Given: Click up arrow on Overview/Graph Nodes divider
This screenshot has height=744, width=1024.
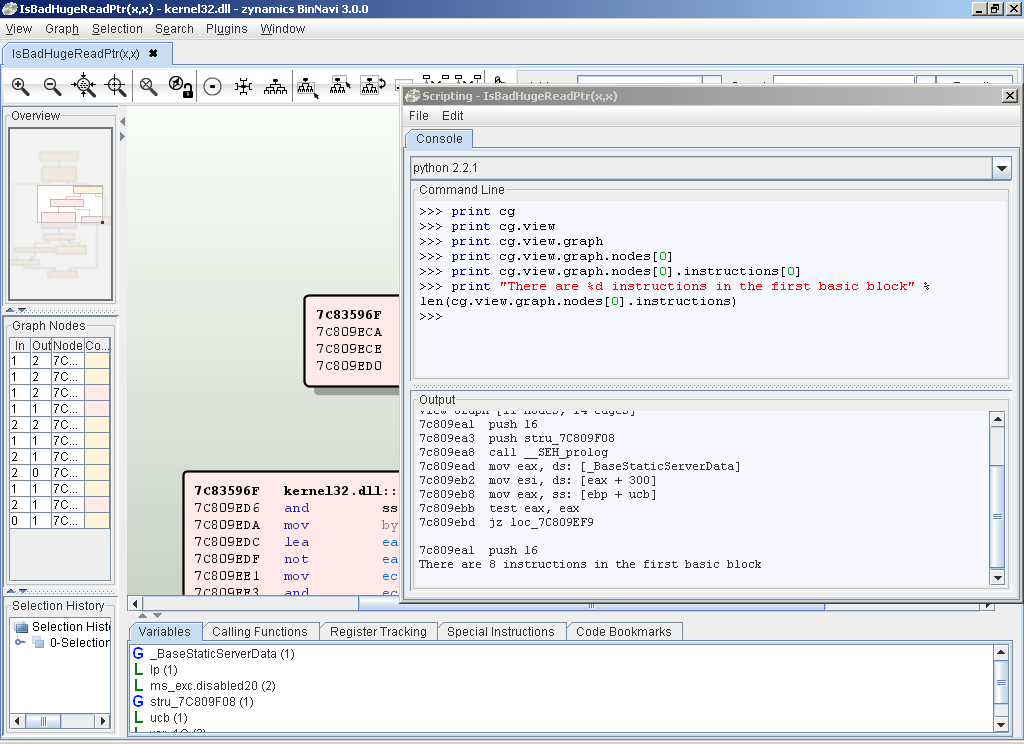Looking at the screenshot, I should (11, 310).
